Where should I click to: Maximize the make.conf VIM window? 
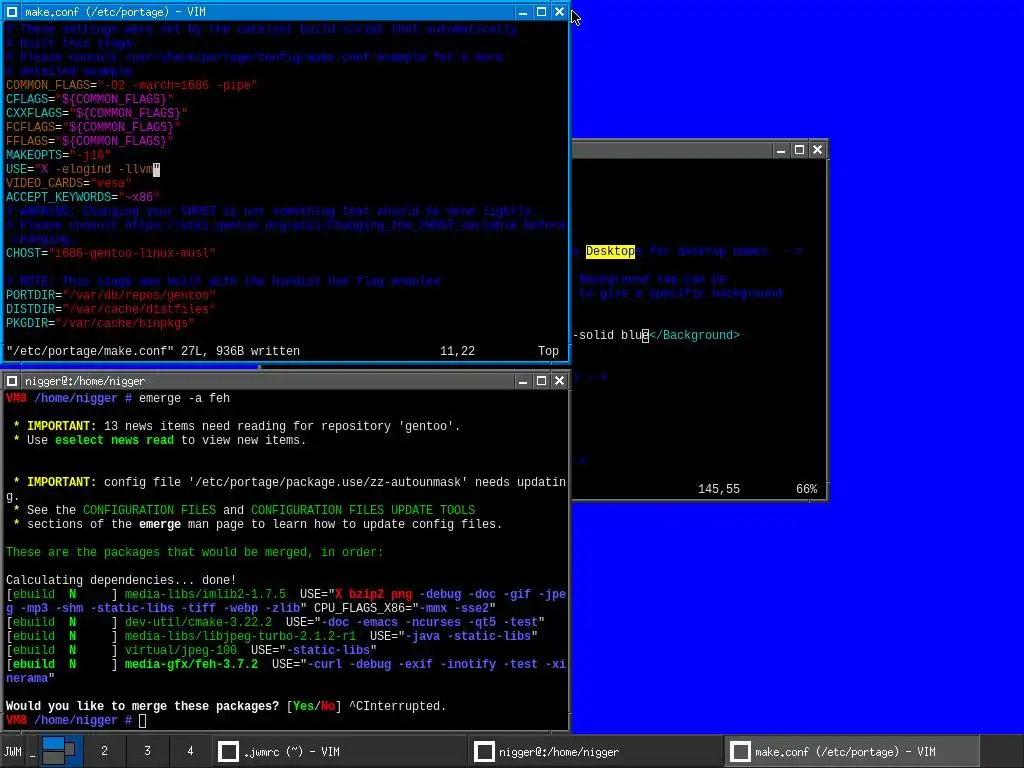click(x=541, y=12)
